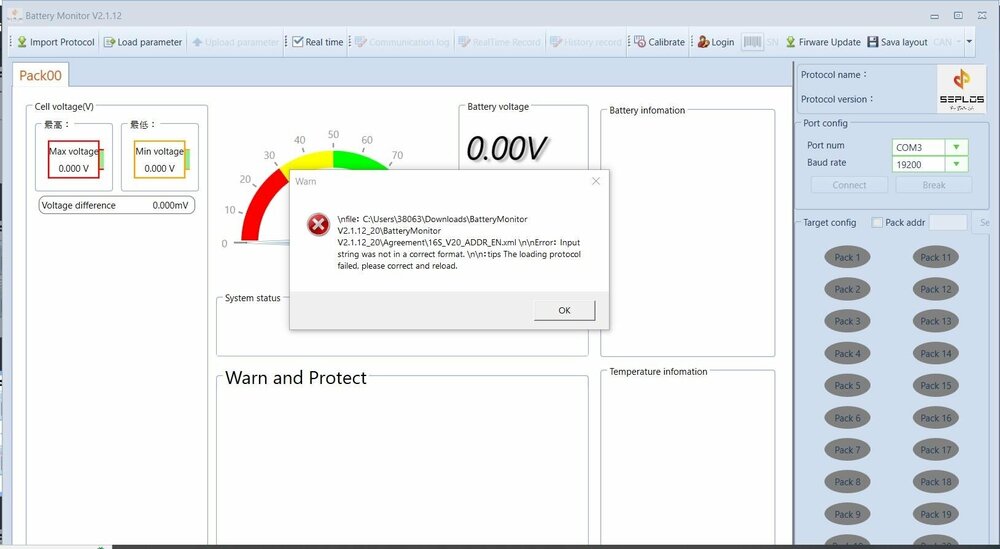Open History record from toolbar
The image size is (1000, 549).
tap(585, 42)
